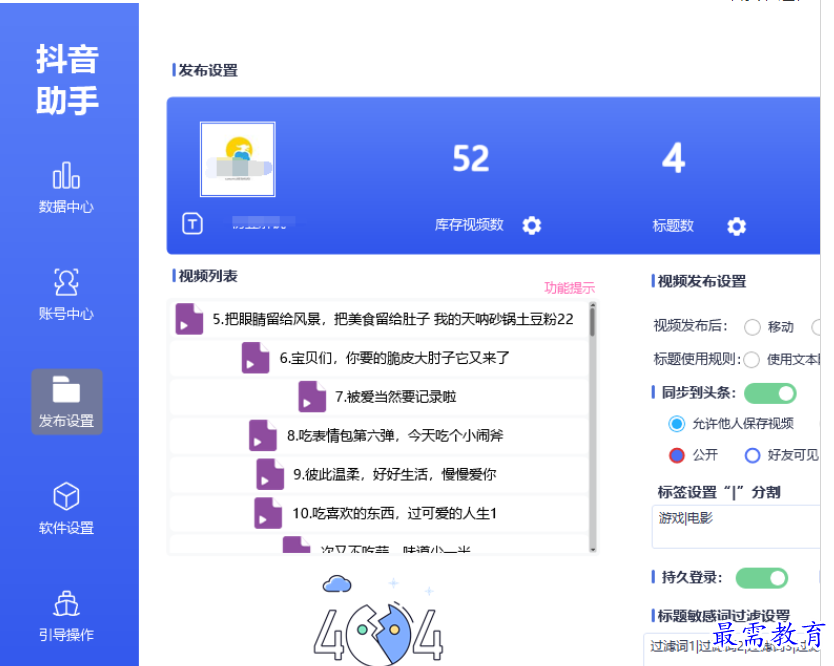The image size is (834, 666).
Task: Select 允许他人保存视频 radio button
Action: click(x=677, y=423)
